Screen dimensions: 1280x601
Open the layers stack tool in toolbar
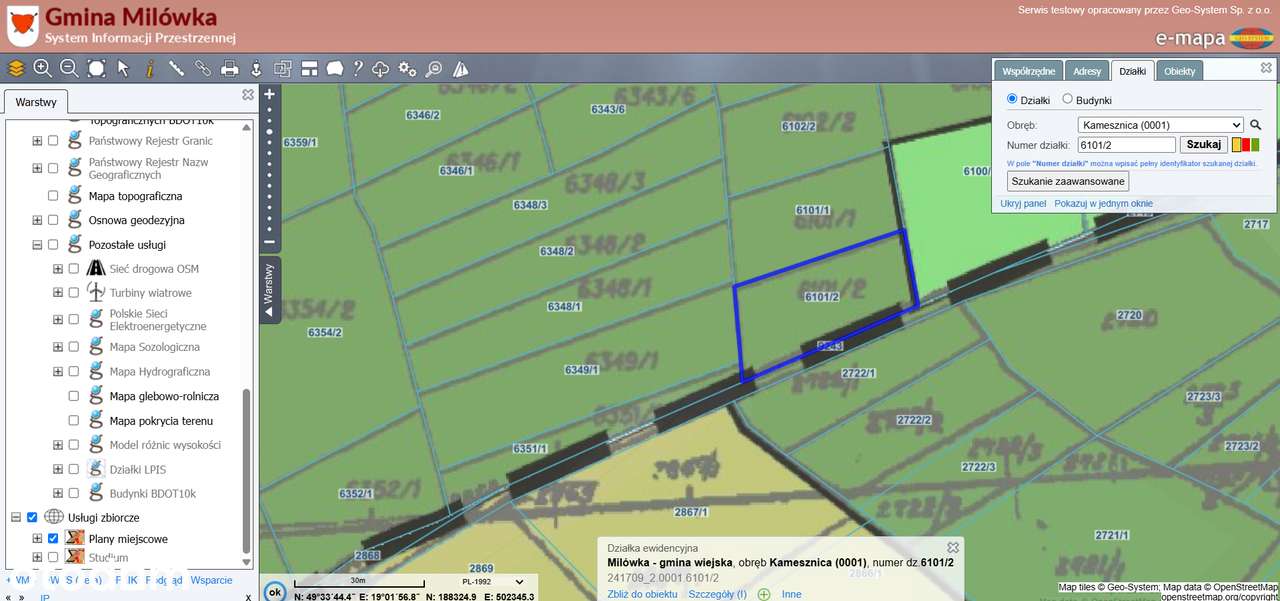pyautogui.click(x=16, y=68)
